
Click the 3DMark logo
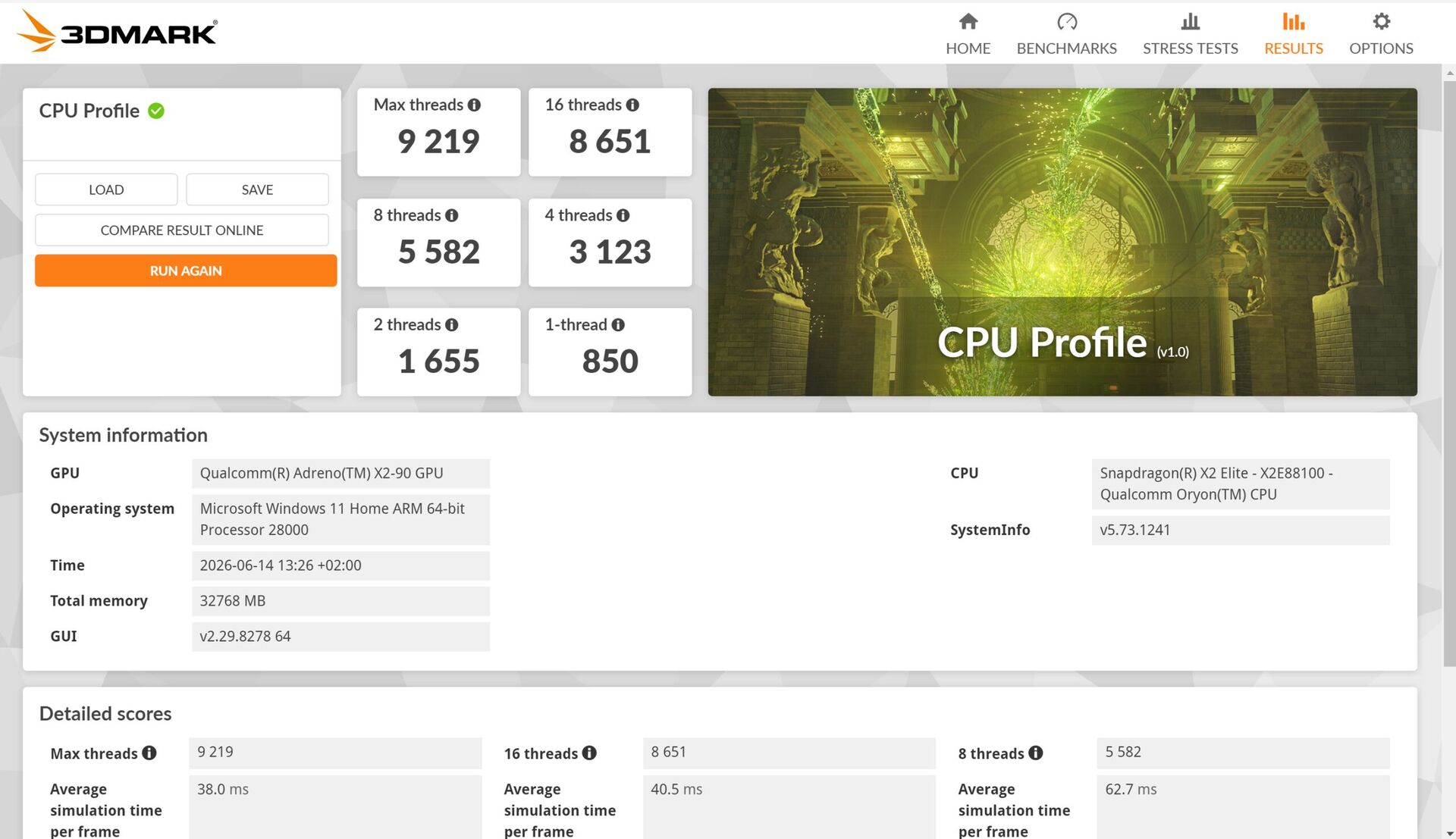117,32
